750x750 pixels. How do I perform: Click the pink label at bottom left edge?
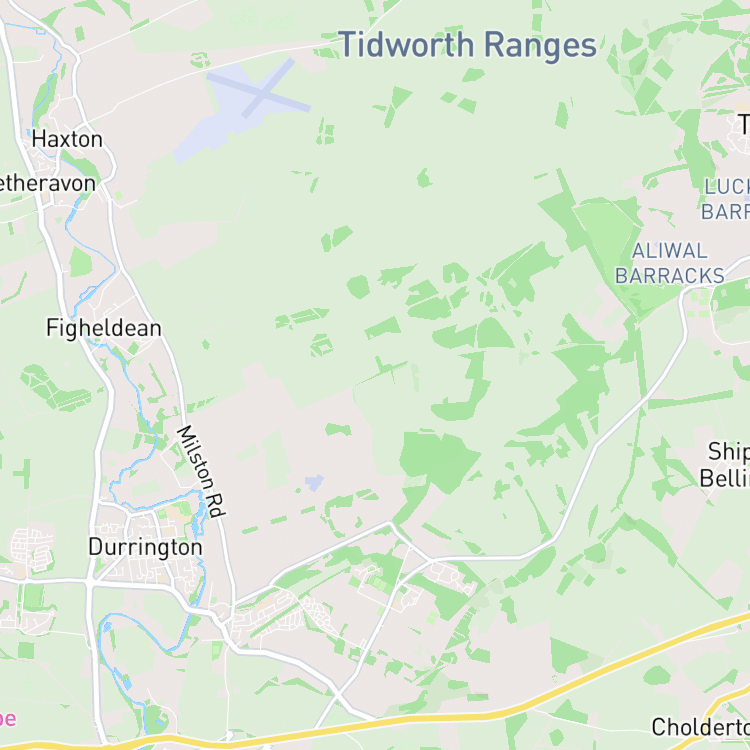(x=8, y=719)
